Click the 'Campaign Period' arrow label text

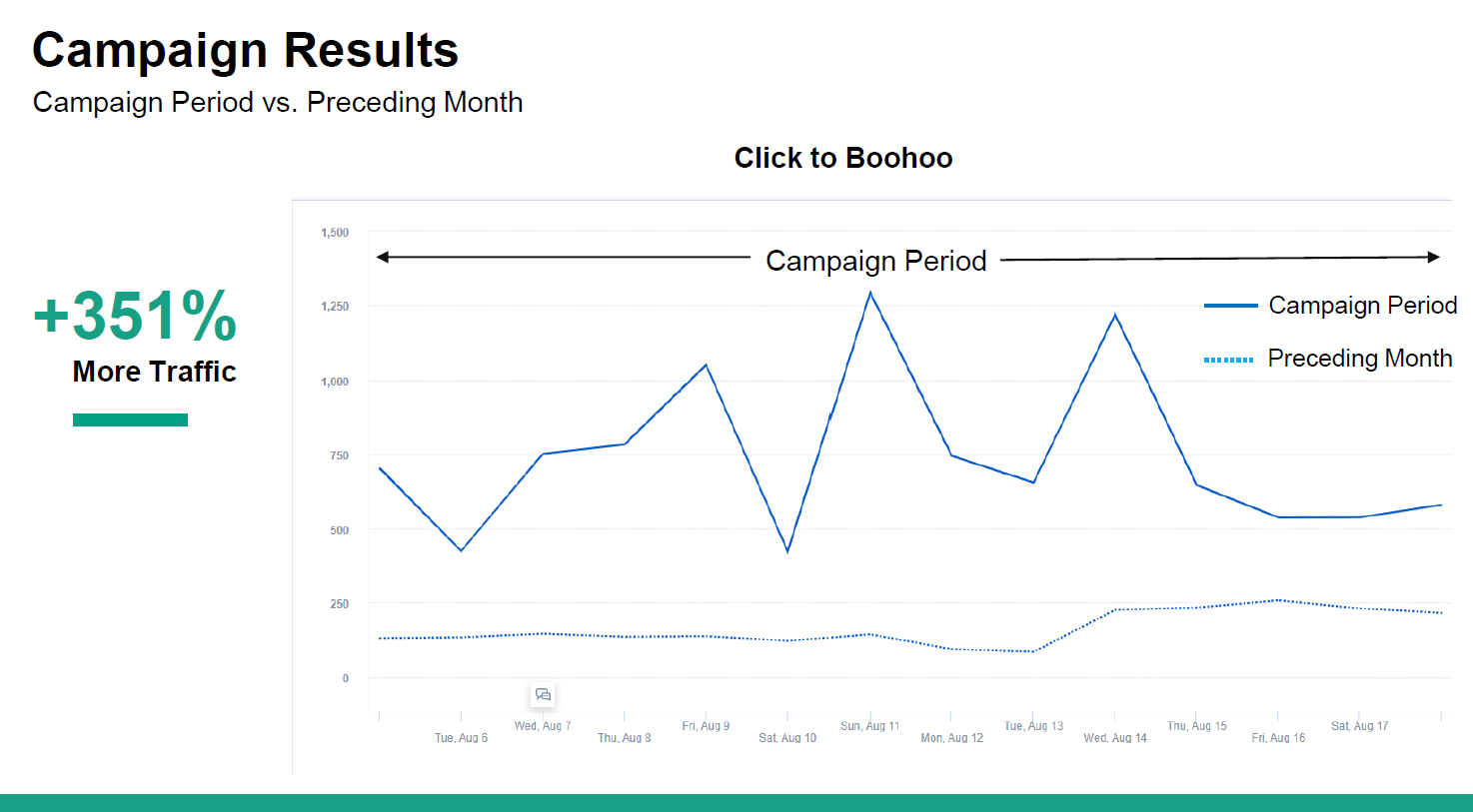tap(875, 261)
